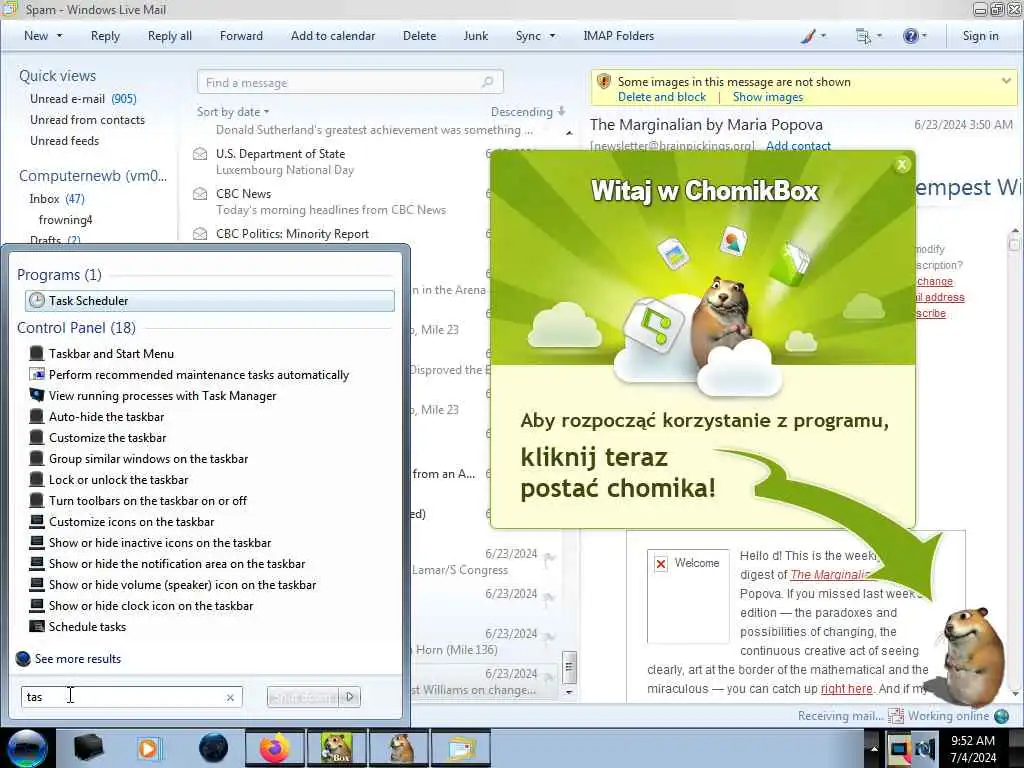Screen dimensions: 1024x768
Task: Click Reply in mail toolbar
Action: coord(105,36)
